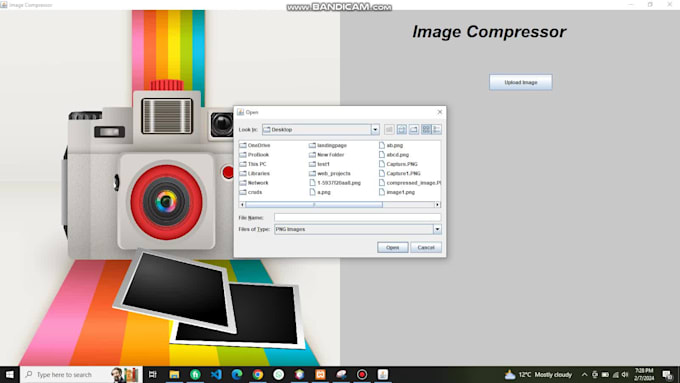
Task: Select the landingpage folder
Action: point(328,145)
